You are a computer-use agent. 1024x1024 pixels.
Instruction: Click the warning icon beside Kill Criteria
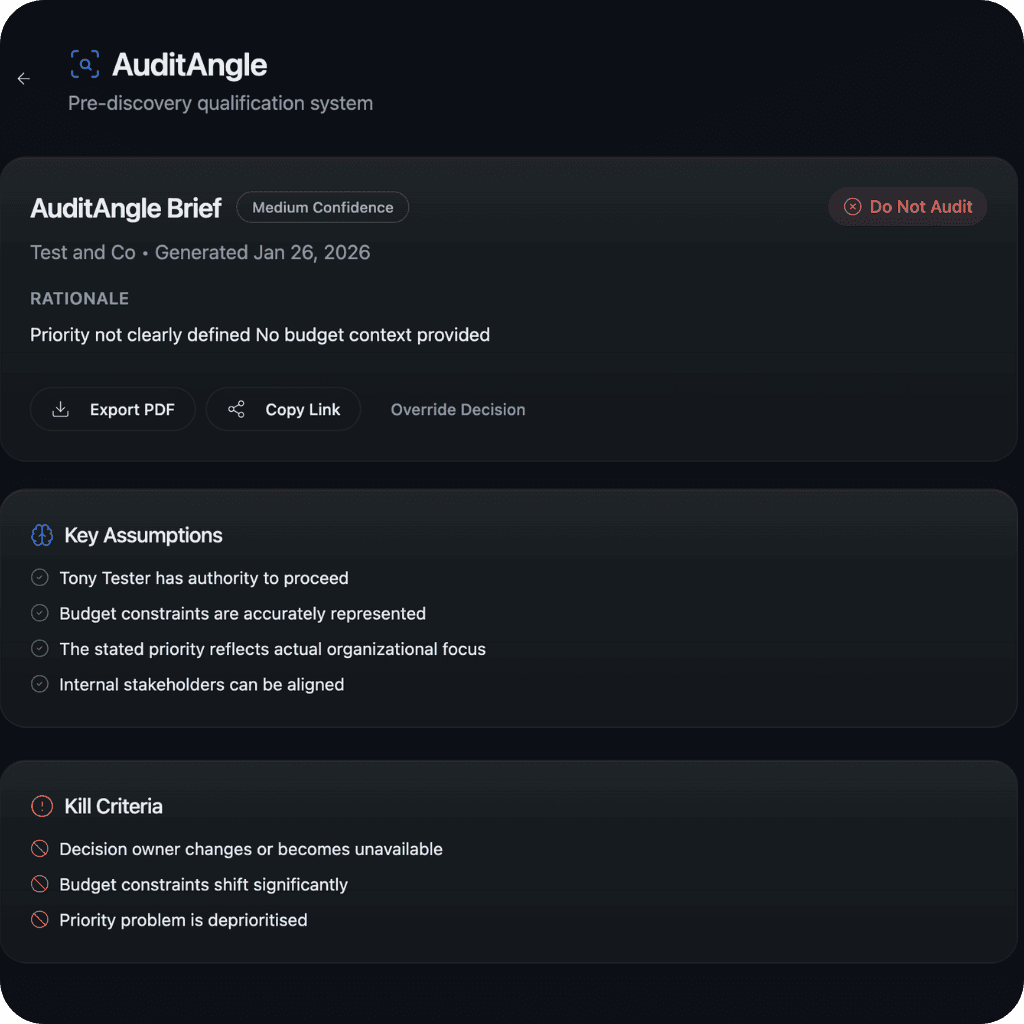41,806
